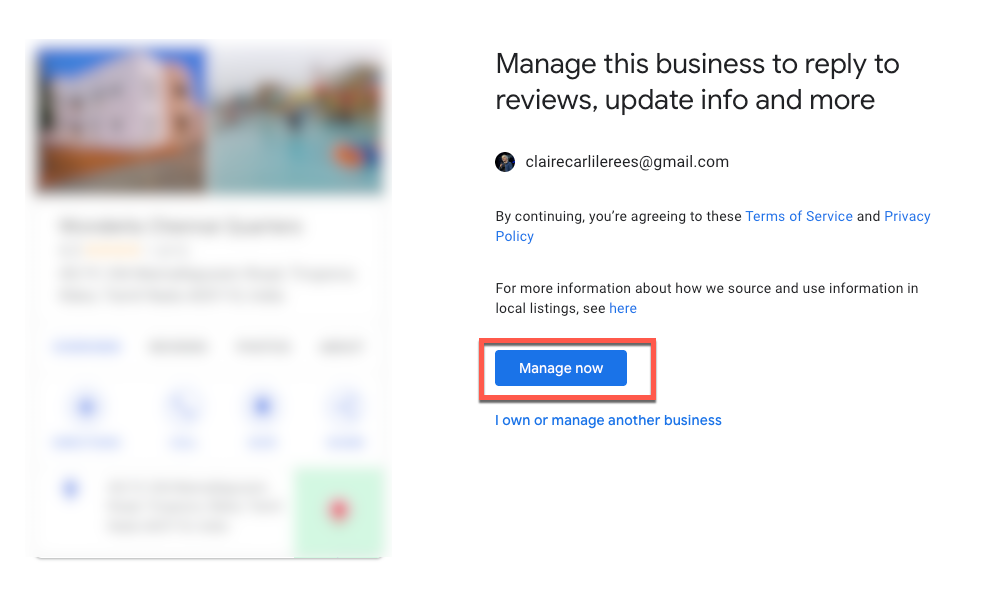Click the account profile avatar

(505, 162)
